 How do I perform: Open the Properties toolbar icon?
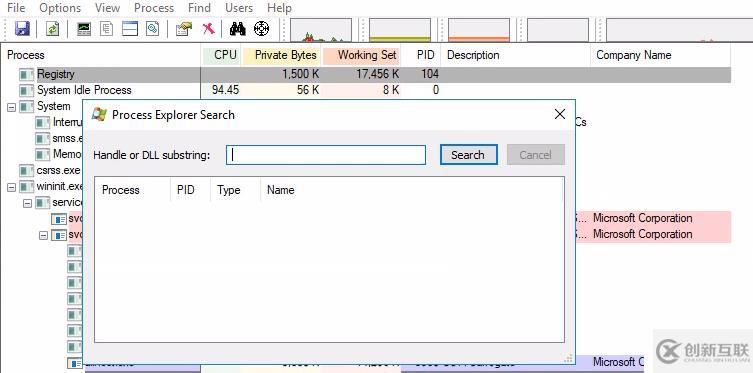(183, 29)
